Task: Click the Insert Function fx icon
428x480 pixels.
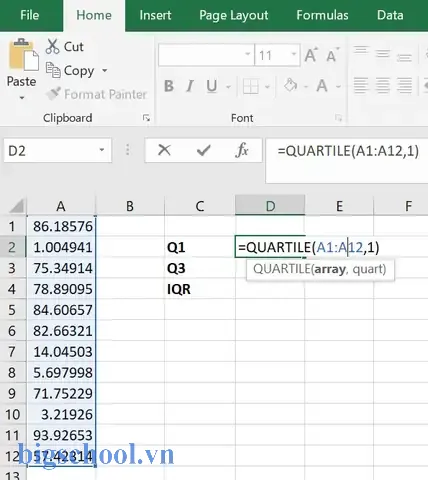Action: (242, 150)
